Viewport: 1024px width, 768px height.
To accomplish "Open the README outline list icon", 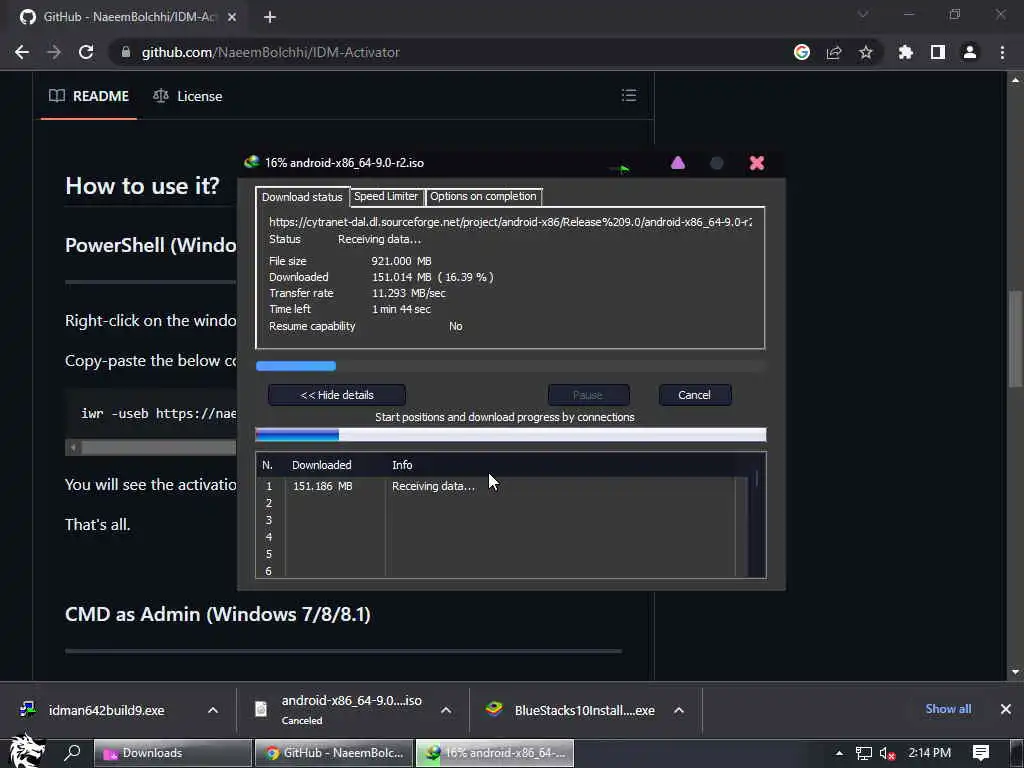I will click(629, 96).
